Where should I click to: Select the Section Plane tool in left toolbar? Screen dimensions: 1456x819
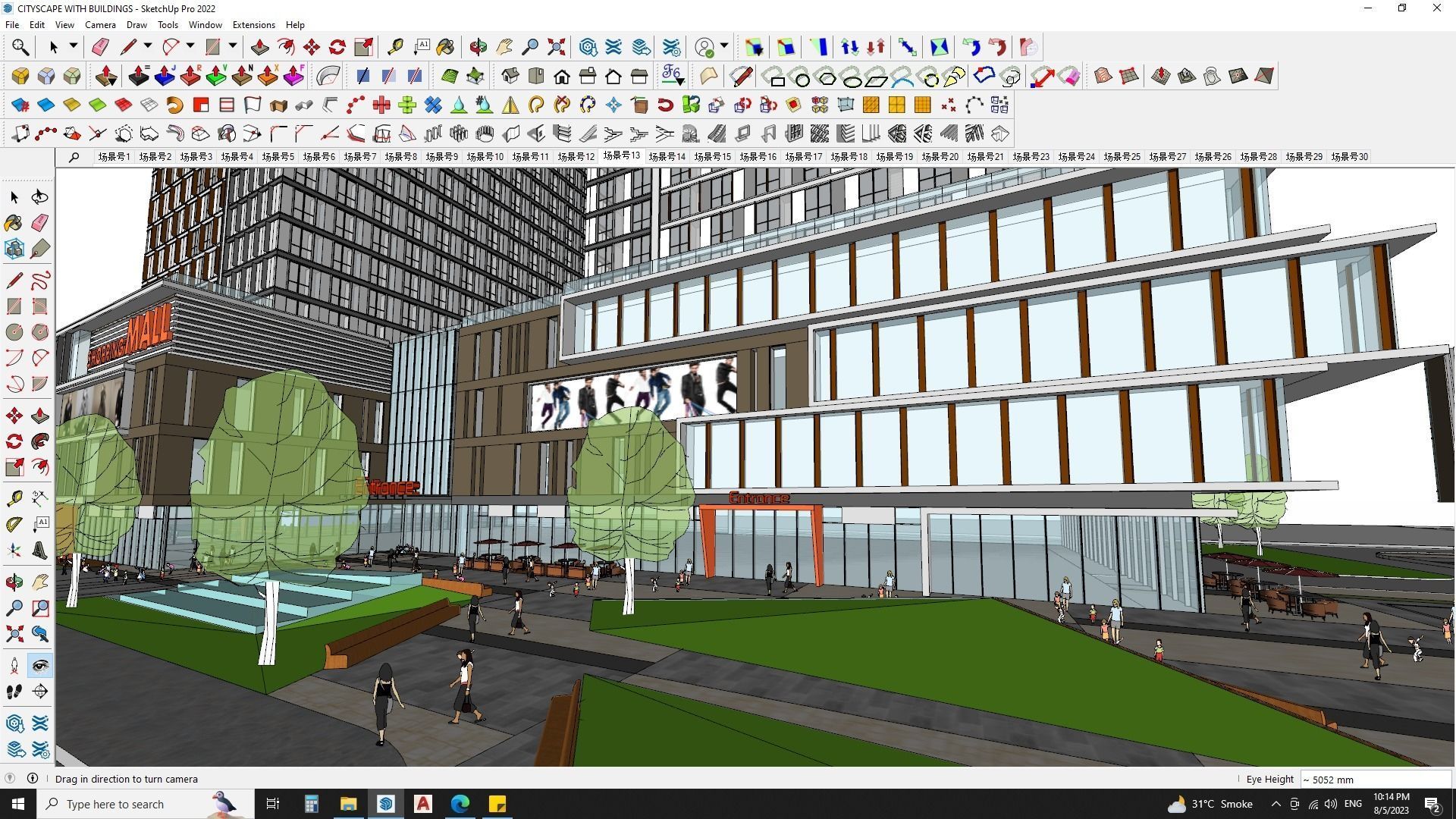coord(40,692)
